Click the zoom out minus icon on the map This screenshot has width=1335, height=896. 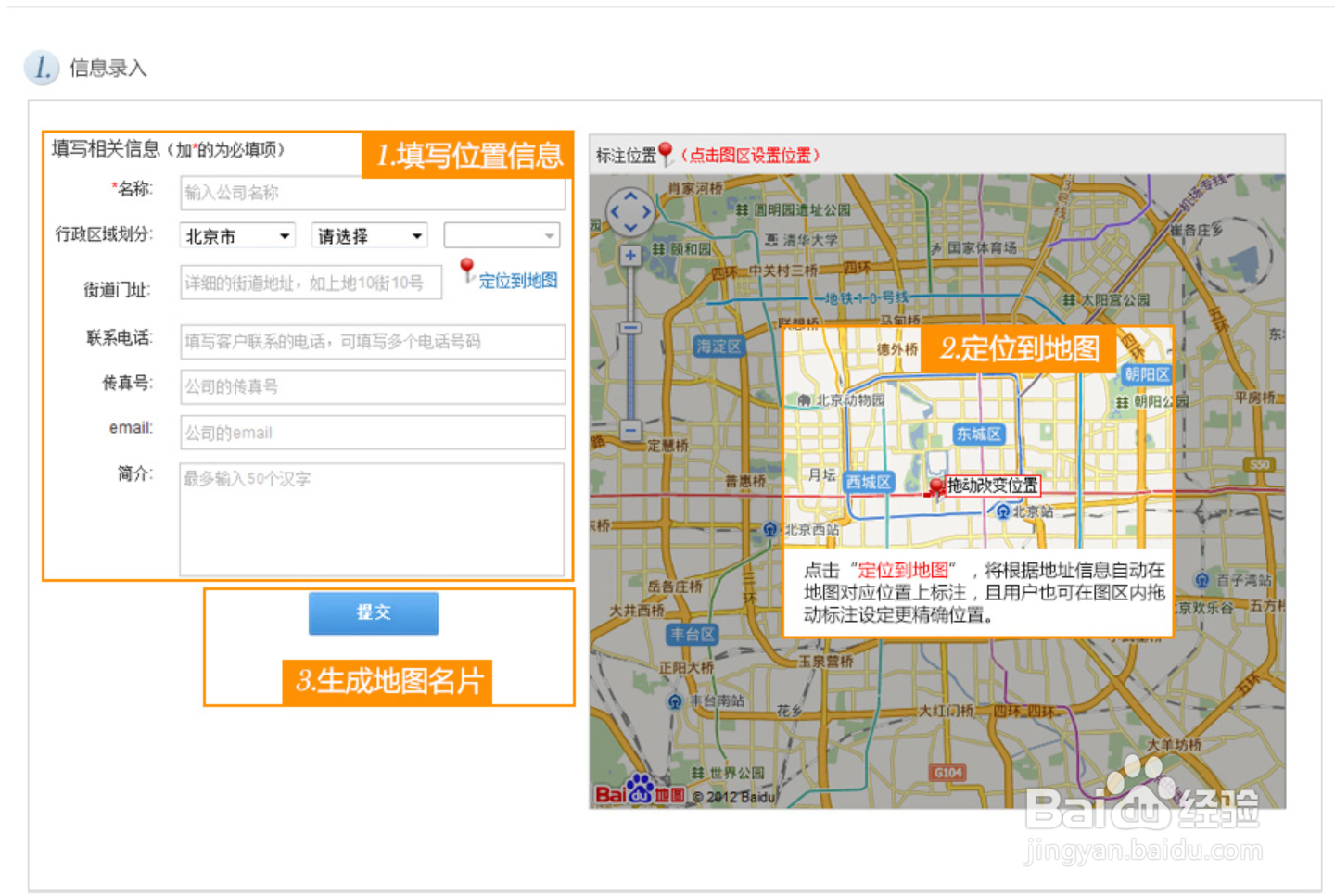point(630,429)
